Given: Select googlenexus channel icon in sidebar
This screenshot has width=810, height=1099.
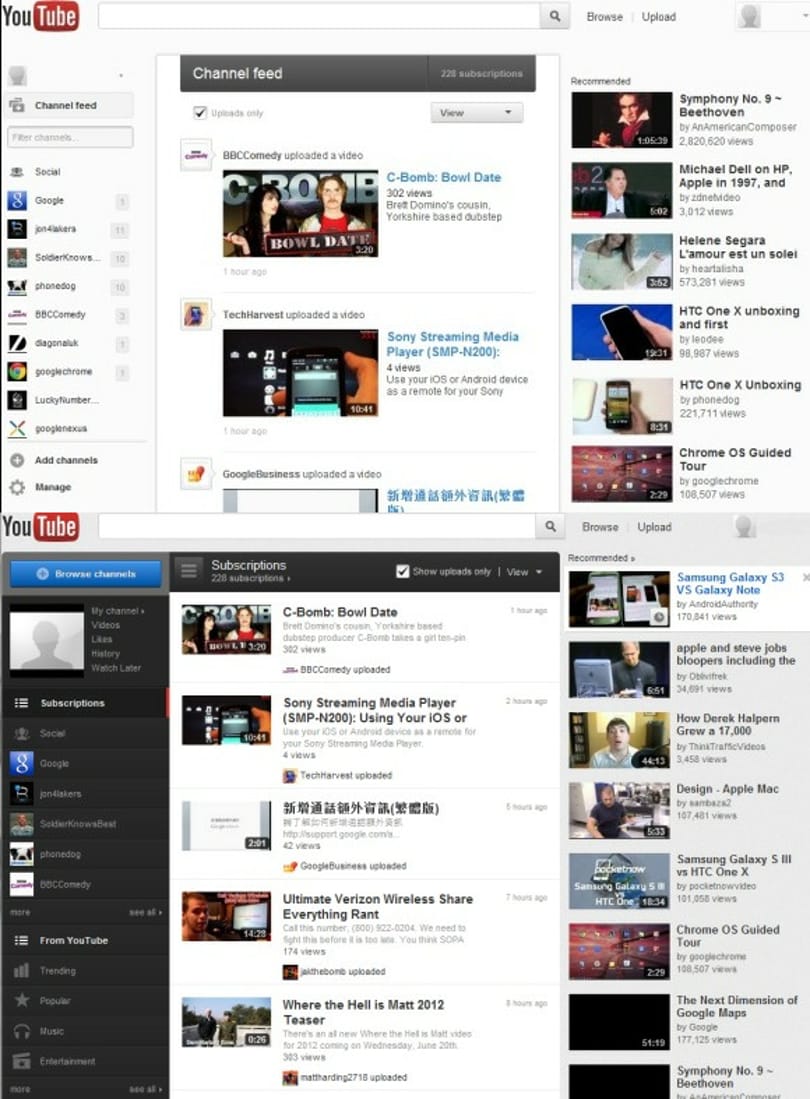Looking at the screenshot, I should pyautogui.click(x=17, y=428).
